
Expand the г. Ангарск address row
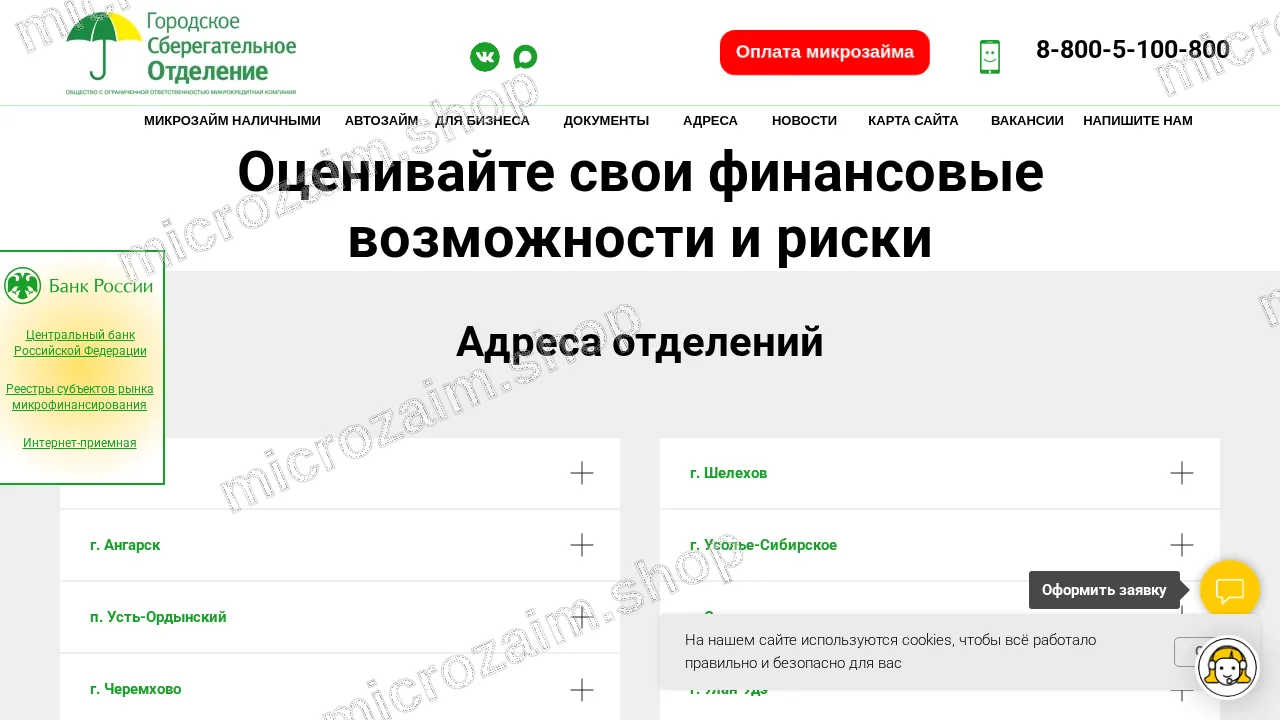tap(340, 545)
